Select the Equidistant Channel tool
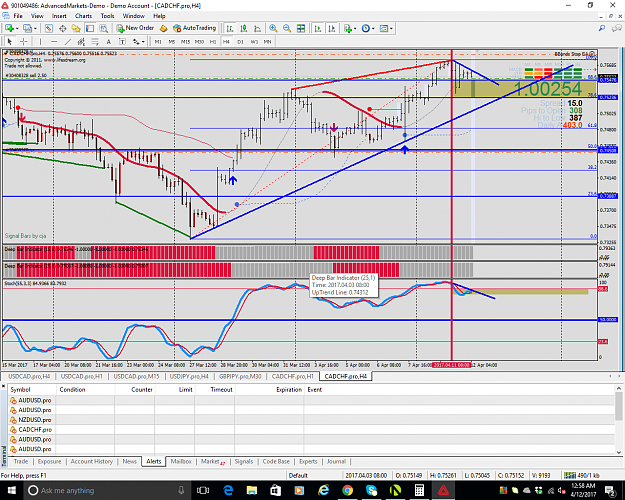This screenshot has height=500, width=625. (81, 41)
